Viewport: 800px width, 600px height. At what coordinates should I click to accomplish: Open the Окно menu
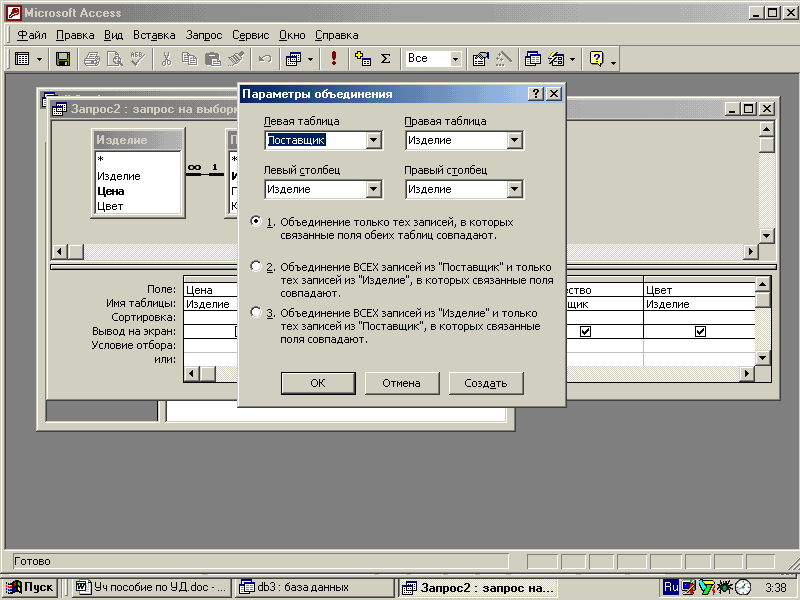(292, 35)
